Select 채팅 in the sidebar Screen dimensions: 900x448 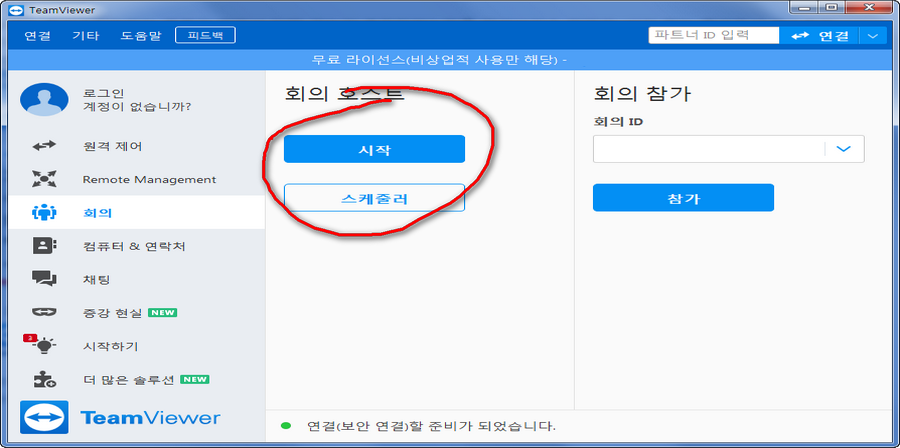coord(137,279)
